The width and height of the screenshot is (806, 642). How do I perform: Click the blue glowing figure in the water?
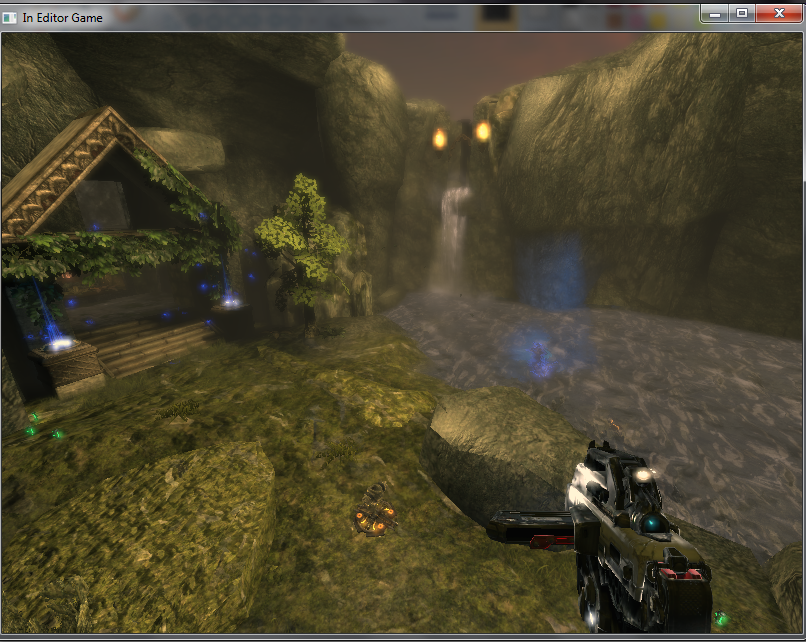coord(541,358)
